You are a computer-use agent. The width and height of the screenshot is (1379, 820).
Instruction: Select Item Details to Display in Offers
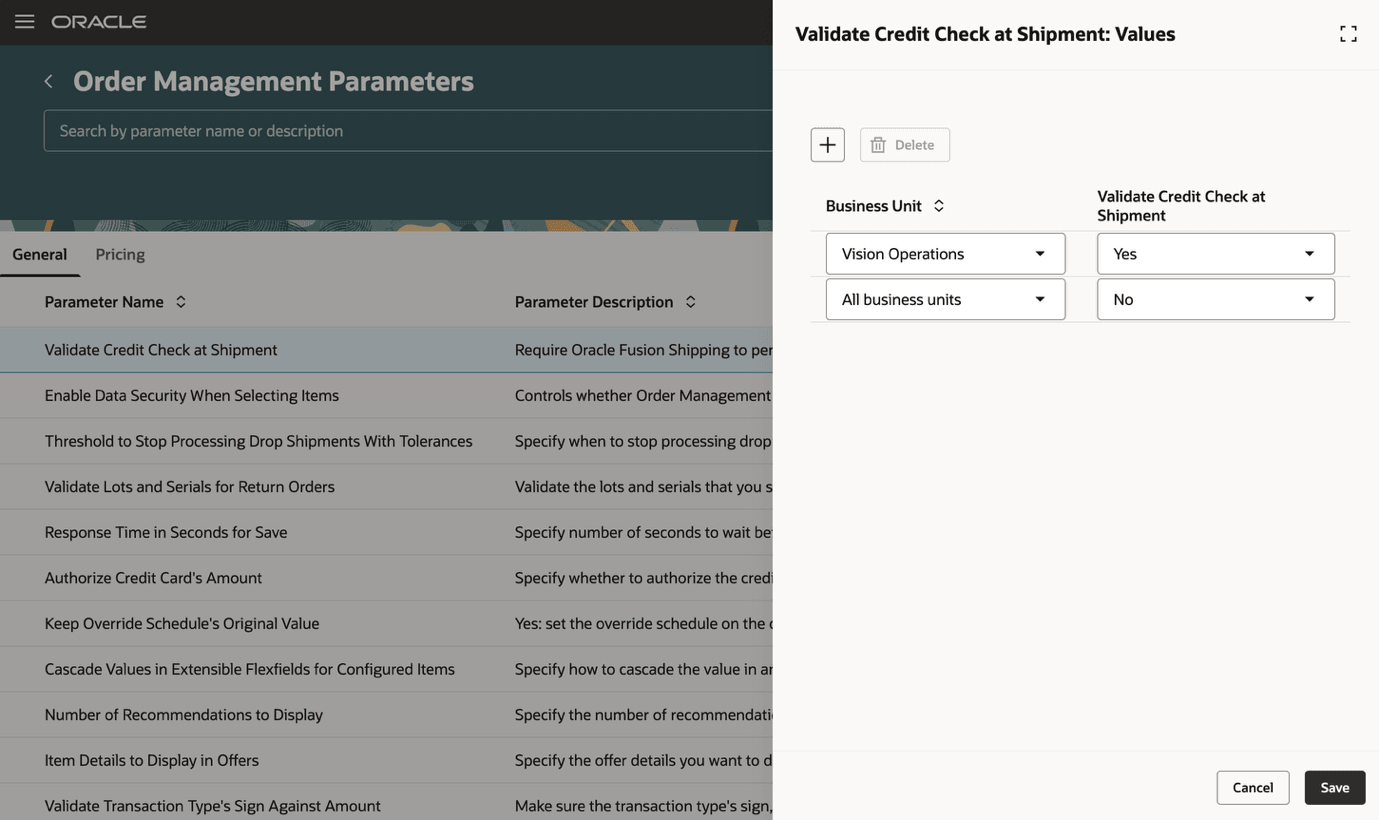[386, 760]
